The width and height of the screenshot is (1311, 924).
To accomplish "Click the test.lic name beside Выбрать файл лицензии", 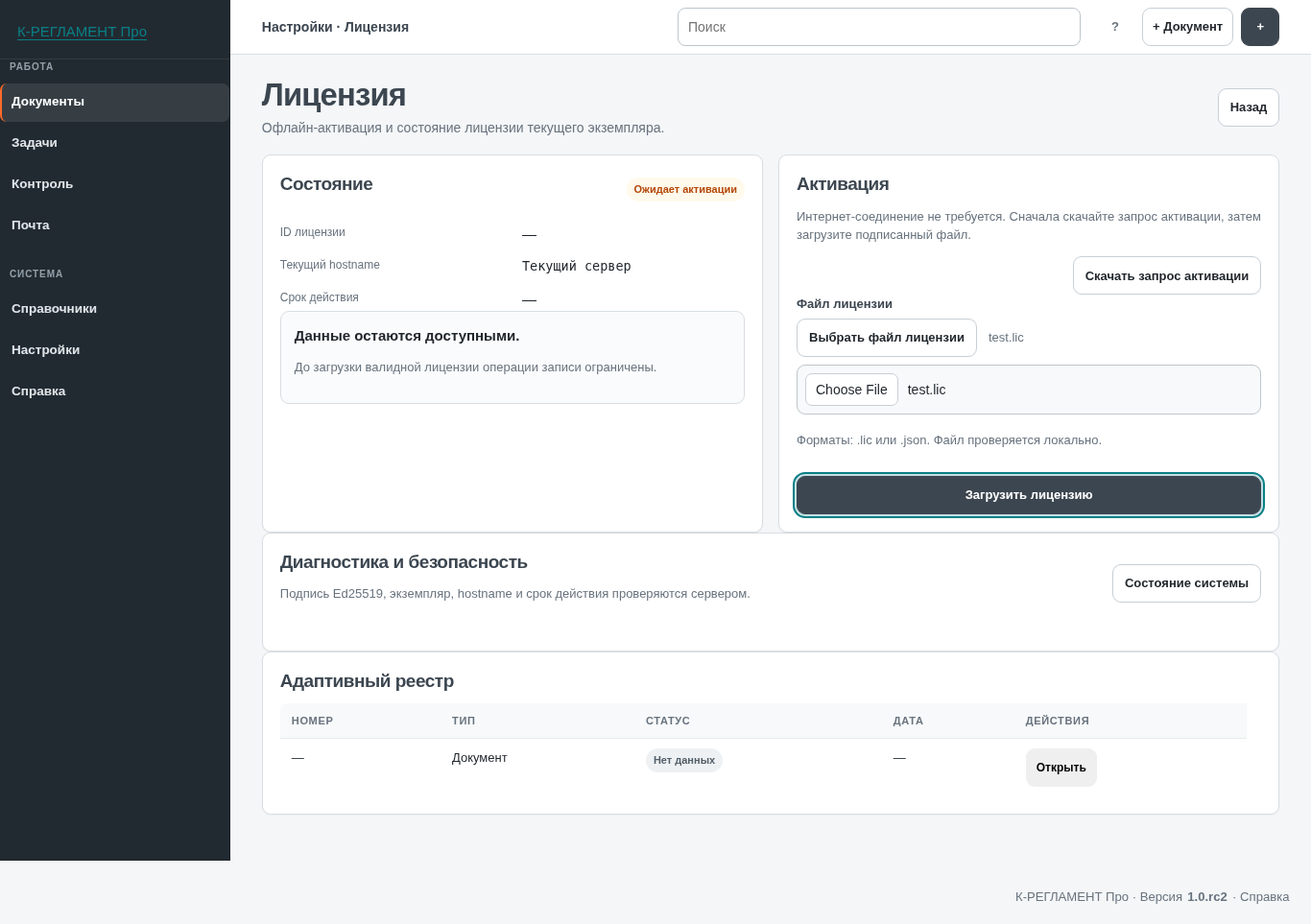I will 1006,338.
